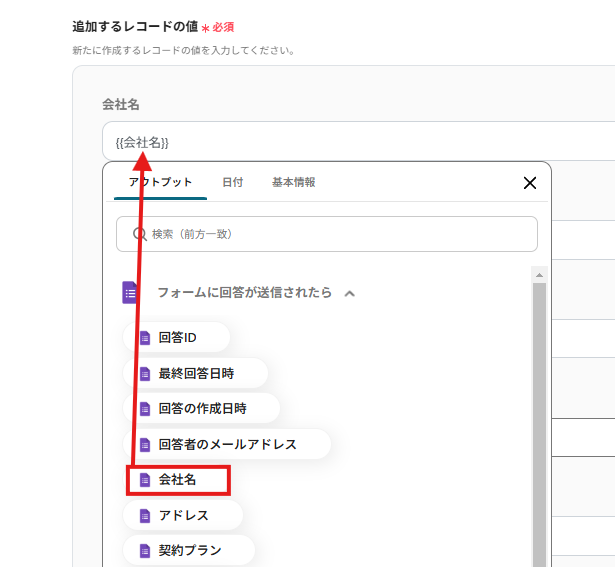Click the vertical scrollbar thumb in list
Image resolution: width=615 pixels, height=567 pixels.
pos(539,425)
